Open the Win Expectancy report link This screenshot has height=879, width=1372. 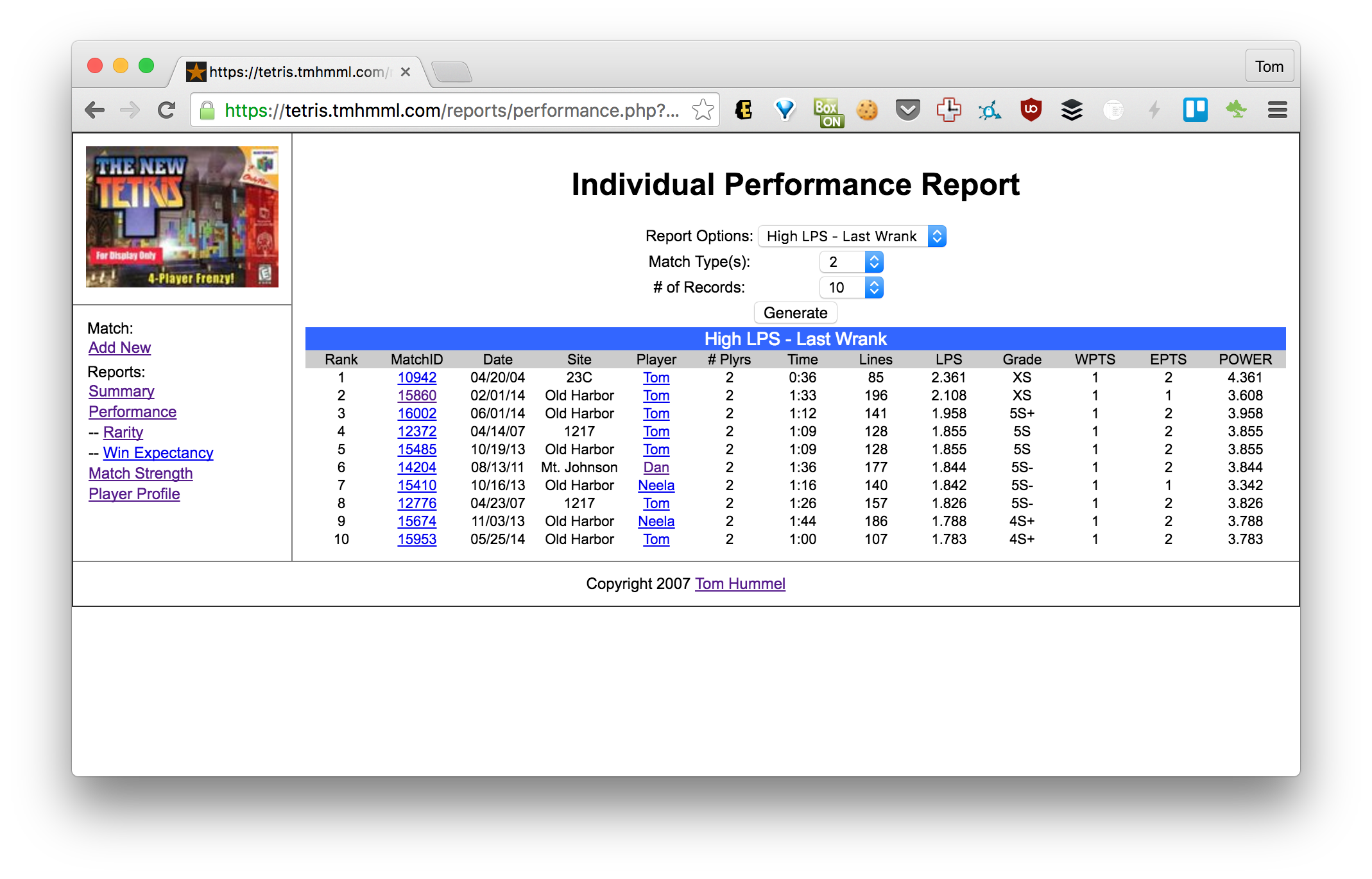click(x=158, y=453)
